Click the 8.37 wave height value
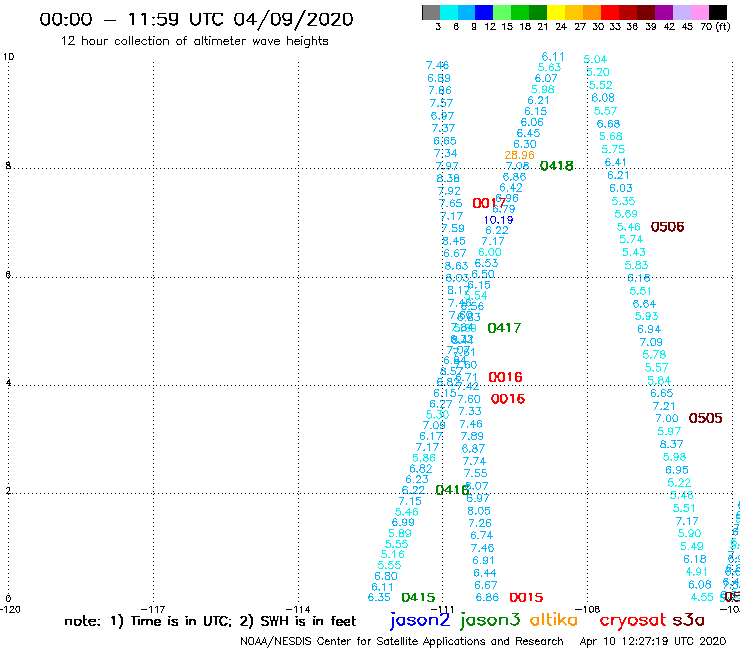 (x=671, y=444)
